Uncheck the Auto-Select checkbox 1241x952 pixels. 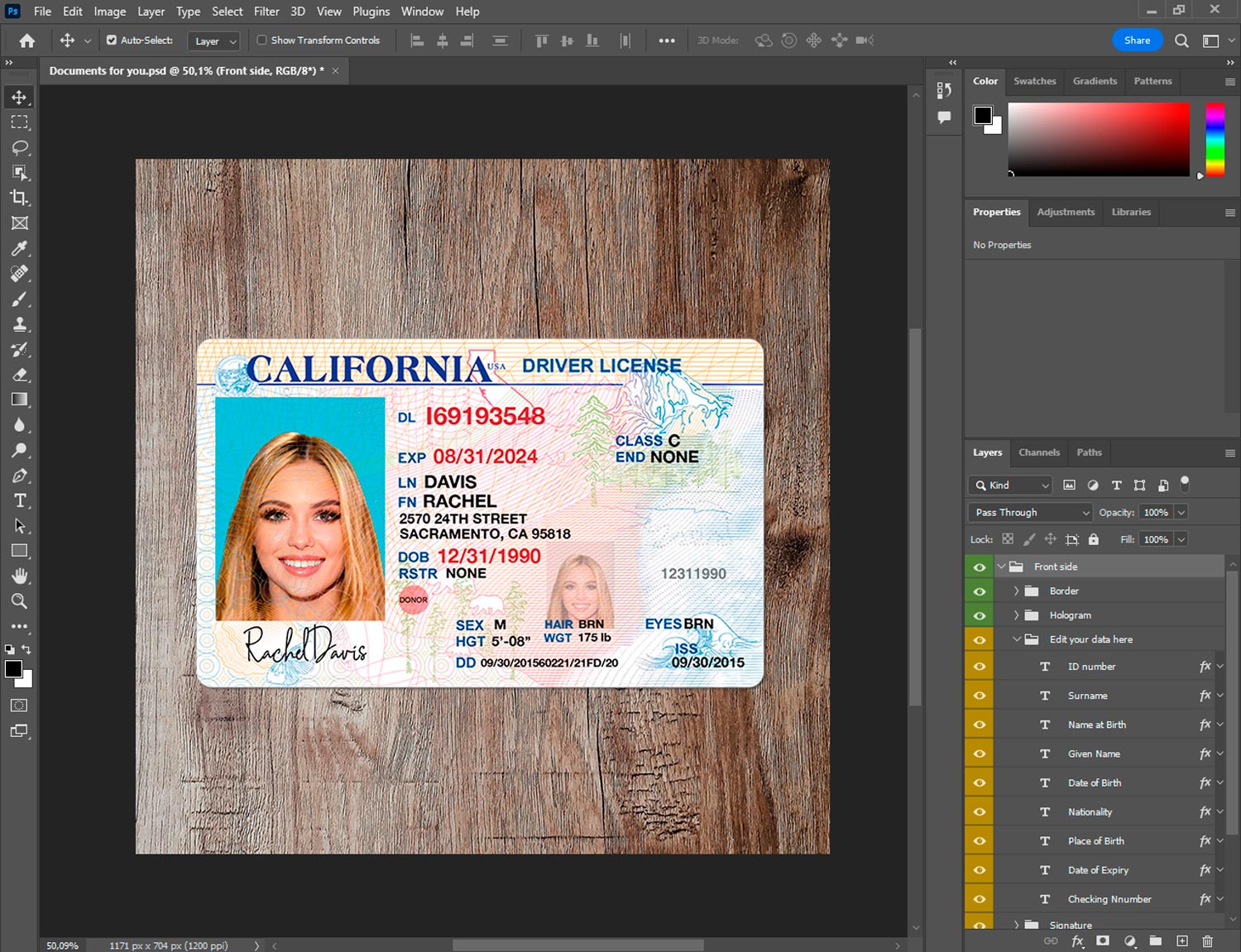tap(112, 40)
